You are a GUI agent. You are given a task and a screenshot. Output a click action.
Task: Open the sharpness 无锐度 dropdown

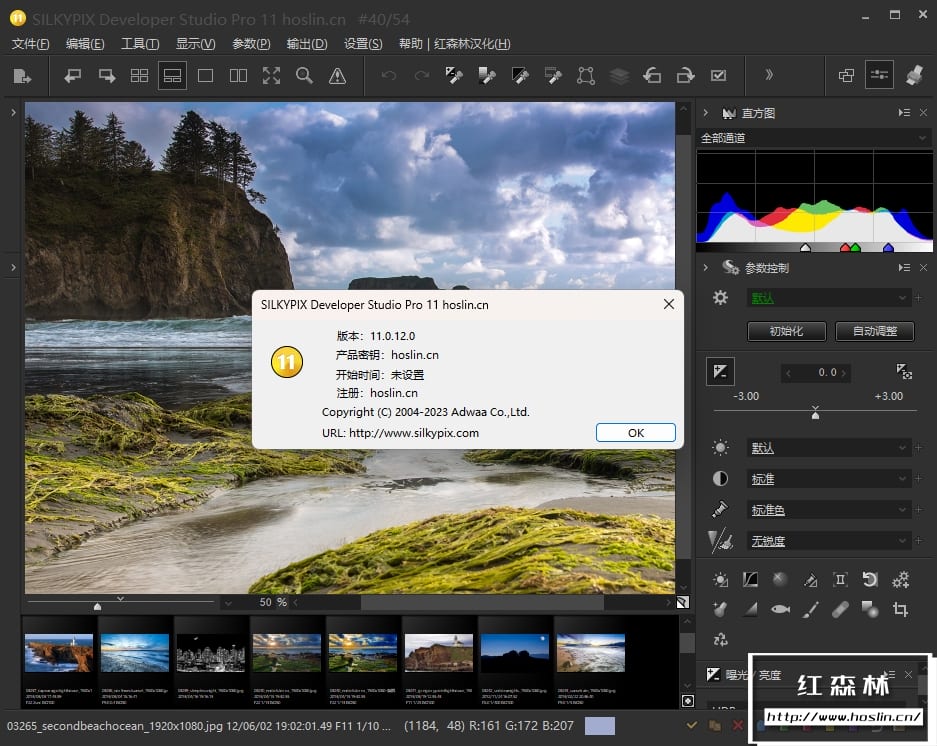[828, 541]
